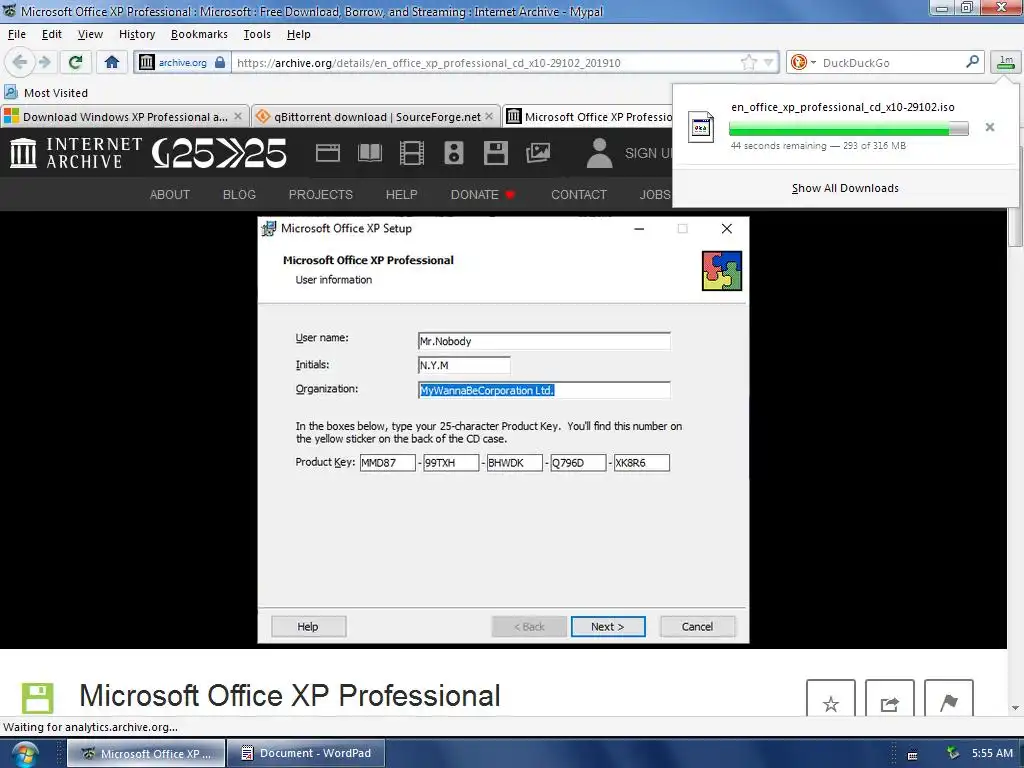Open the Windows Start orb

click(24, 754)
